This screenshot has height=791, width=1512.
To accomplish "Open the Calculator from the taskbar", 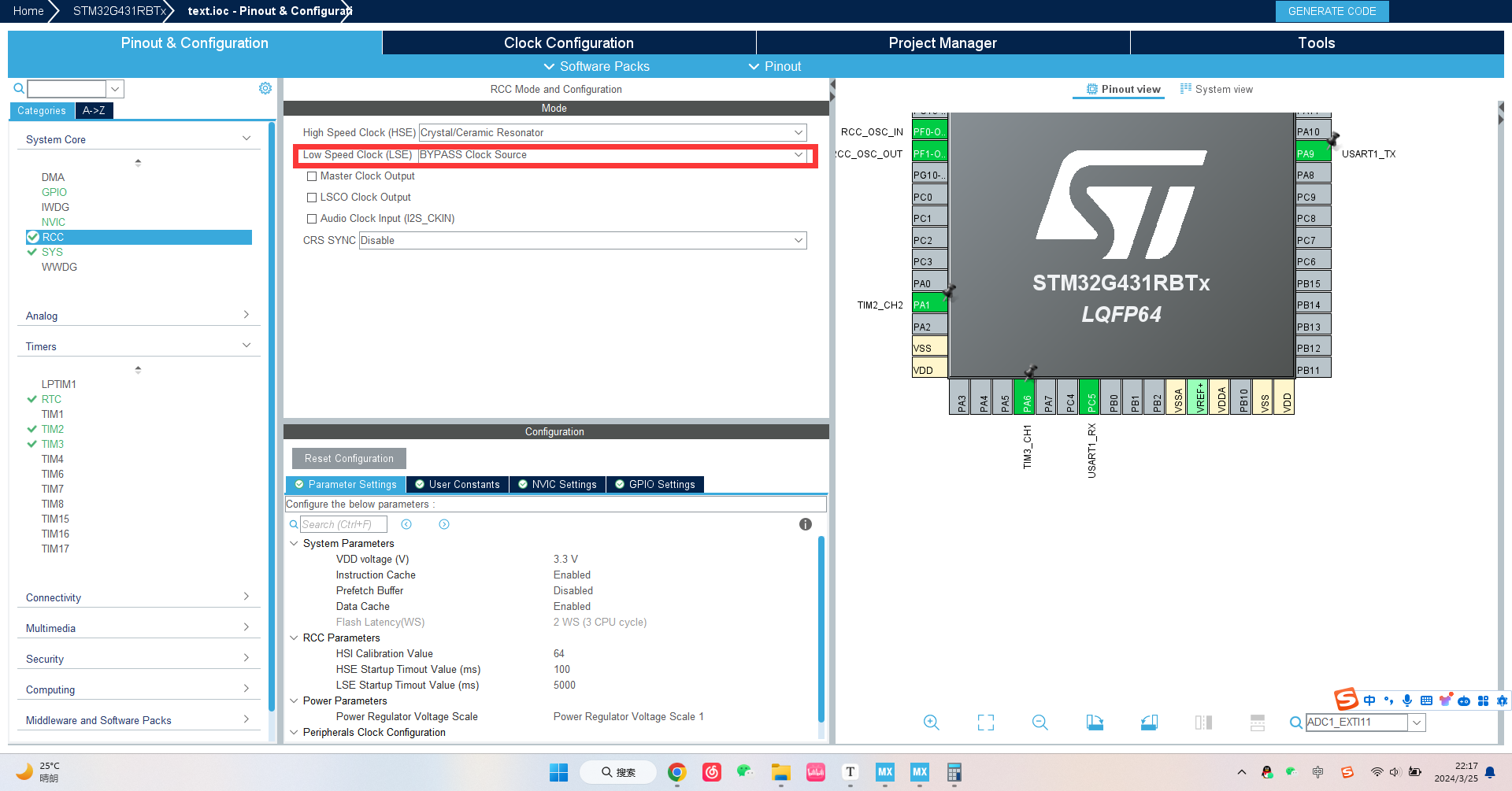I will point(954,773).
